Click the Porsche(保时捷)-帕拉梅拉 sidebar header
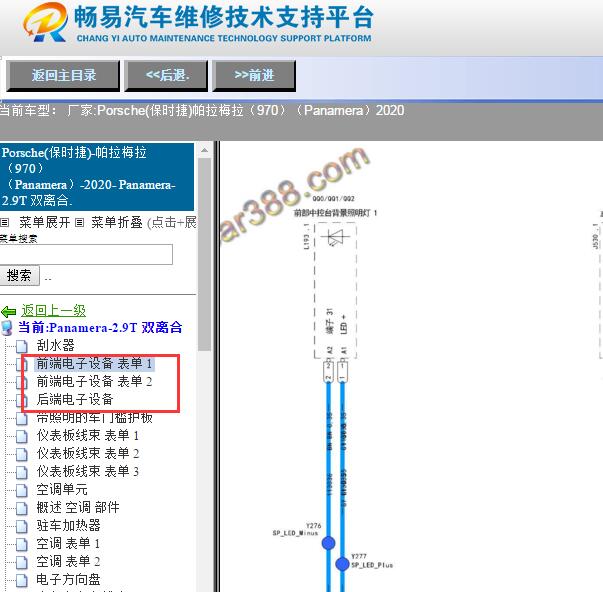The width and height of the screenshot is (603, 592). click(97, 177)
